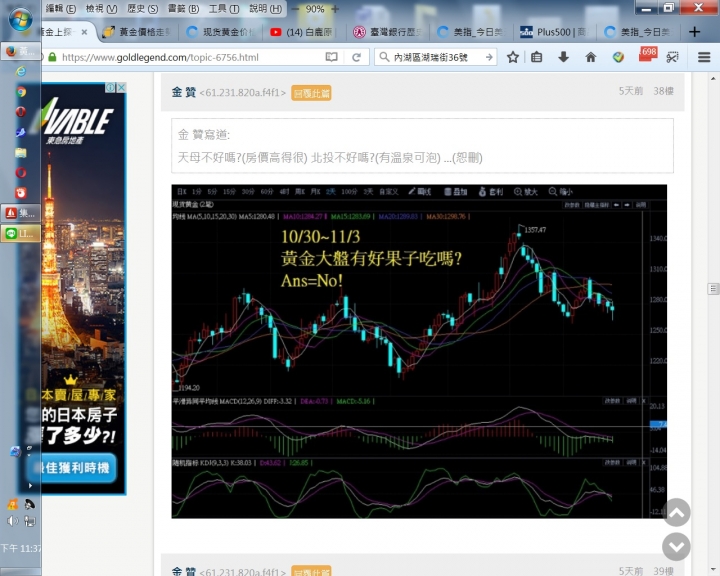
Task: Click the colorful shield extension icon
Action: point(619,57)
